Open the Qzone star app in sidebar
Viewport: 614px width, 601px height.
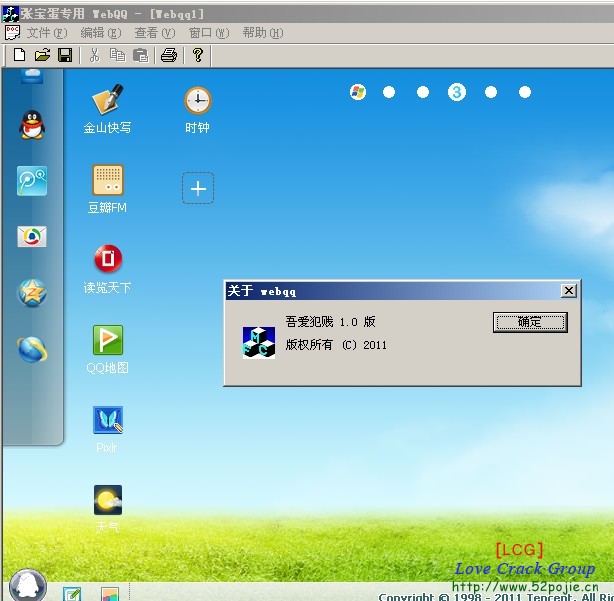(32, 293)
